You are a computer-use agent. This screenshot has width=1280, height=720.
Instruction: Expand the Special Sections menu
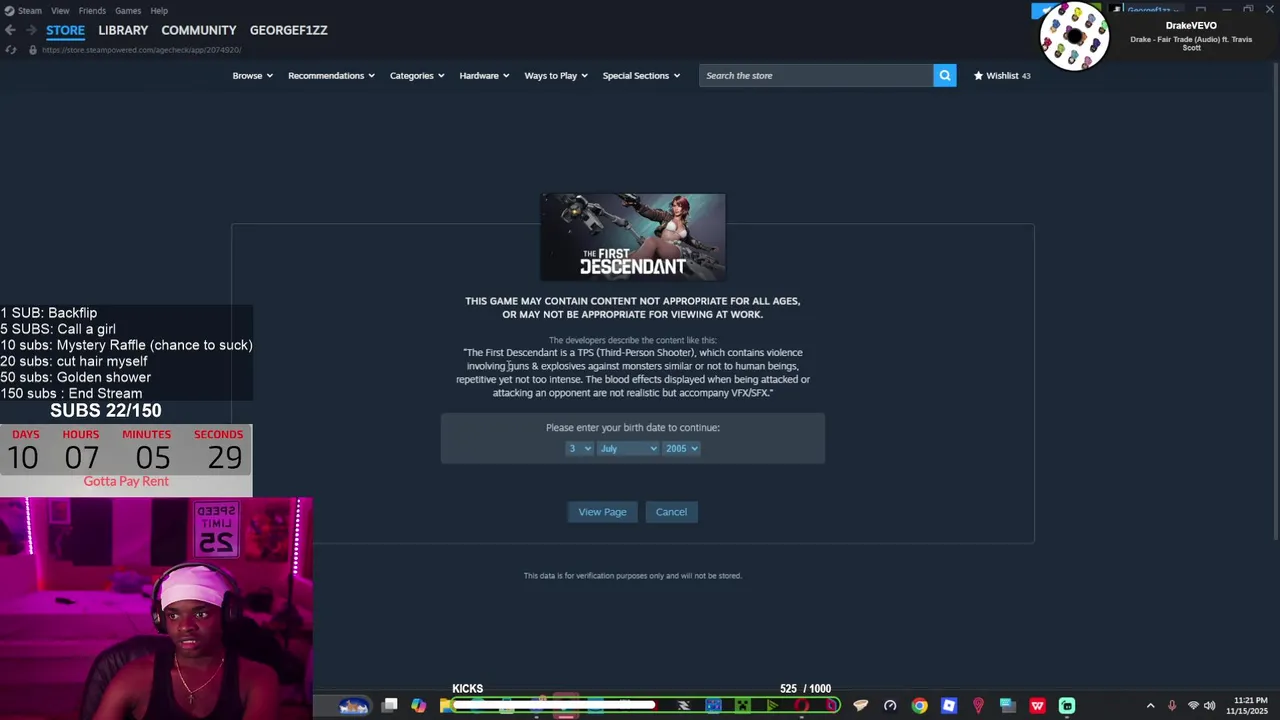[x=641, y=75]
